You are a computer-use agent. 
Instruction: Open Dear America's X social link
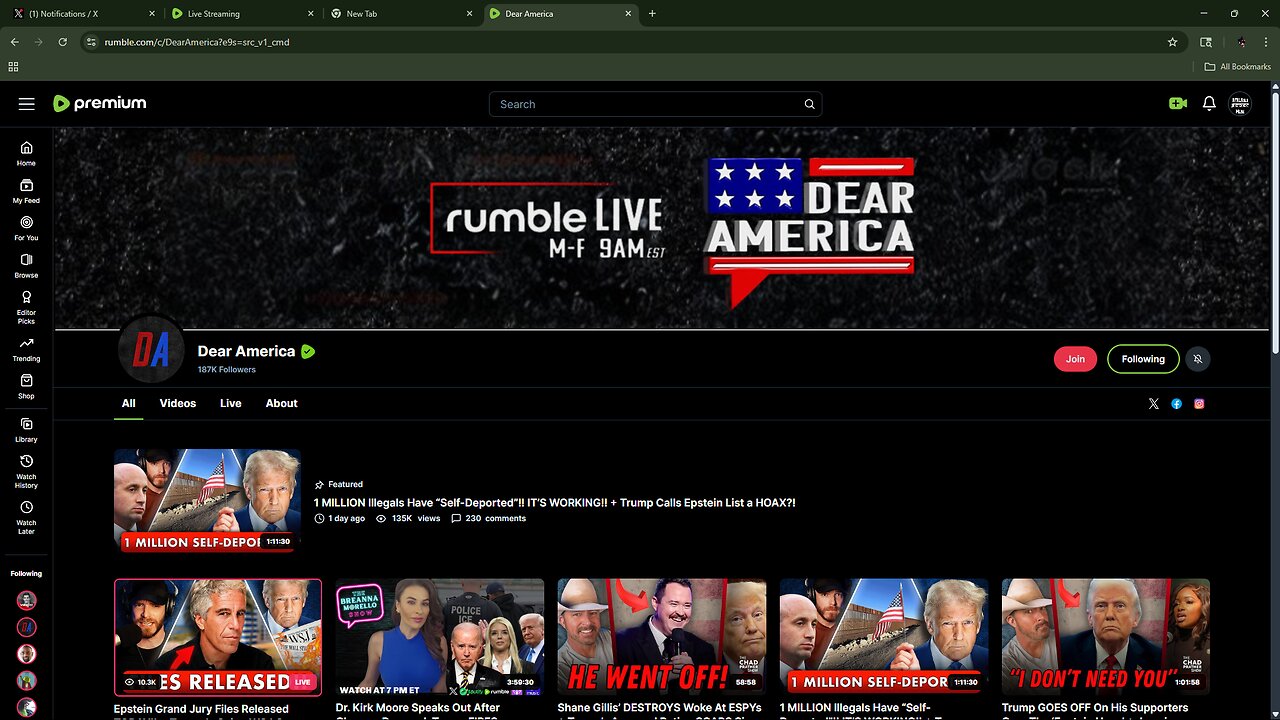click(x=1154, y=404)
